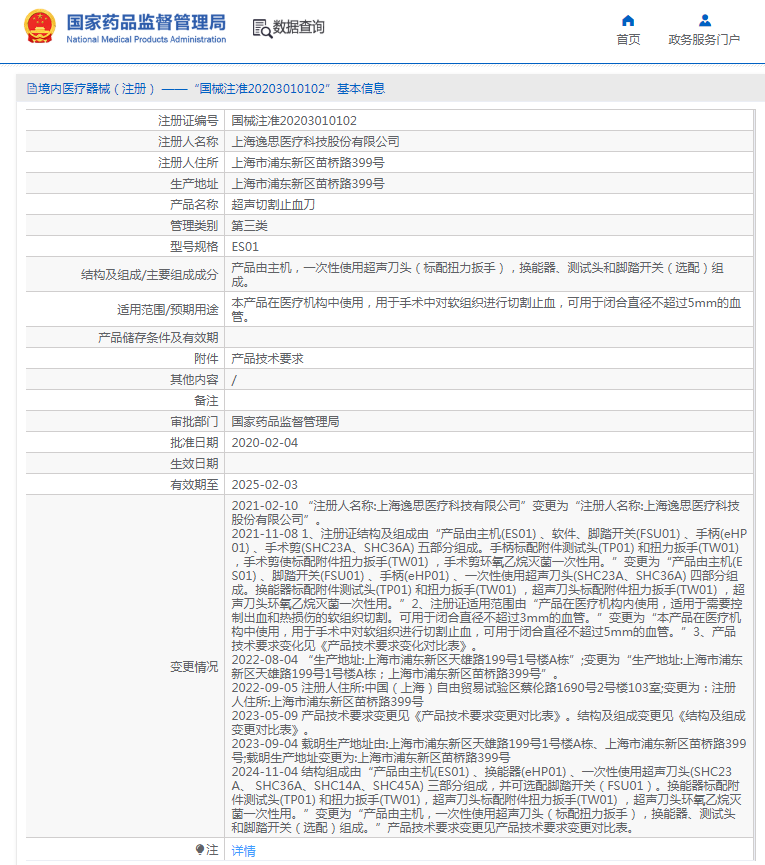Open 详情 link in the 注 row
This screenshot has height=865, width=765.
tap(243, 851)
